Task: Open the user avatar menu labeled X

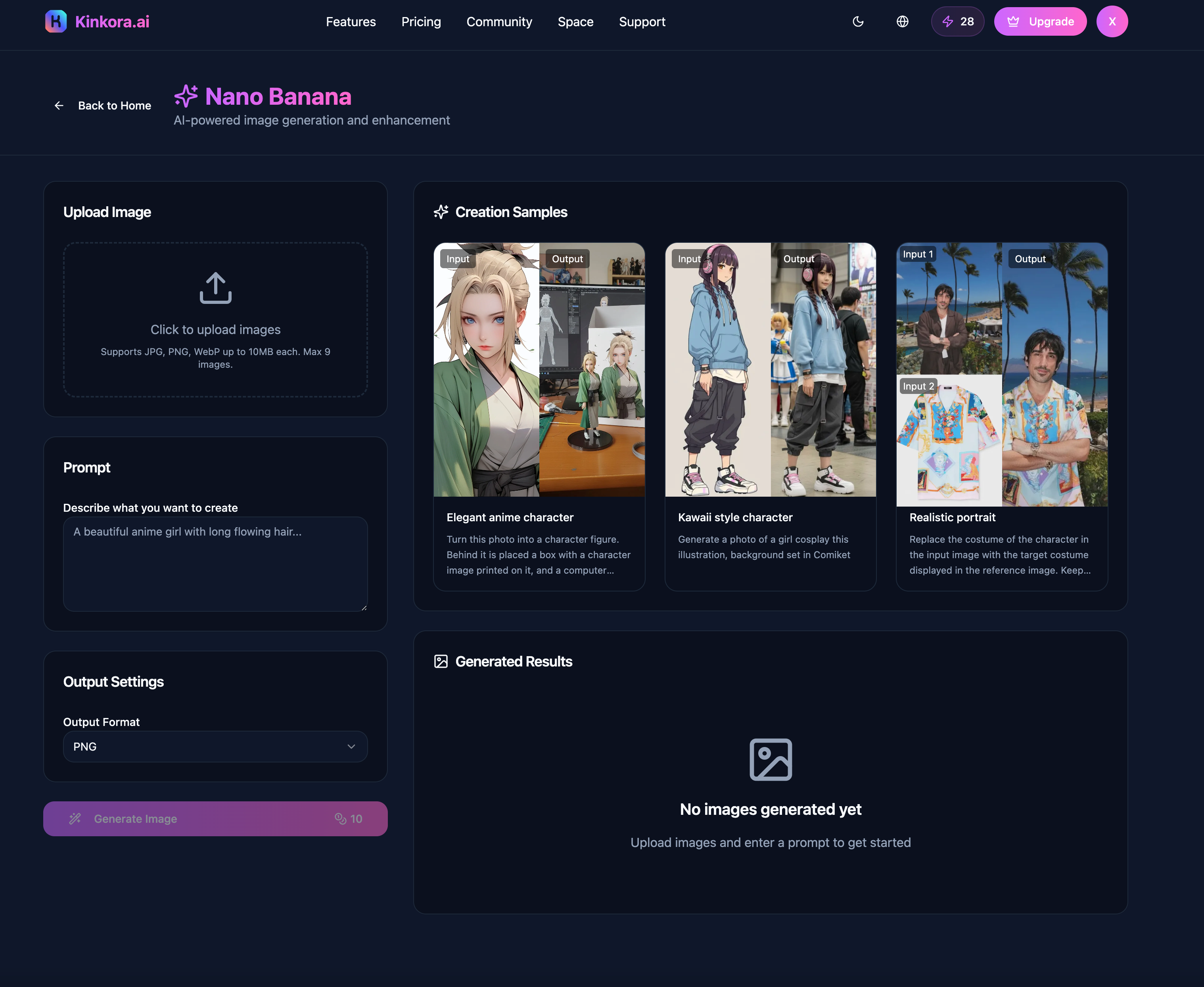Action: coord(1112,21)
